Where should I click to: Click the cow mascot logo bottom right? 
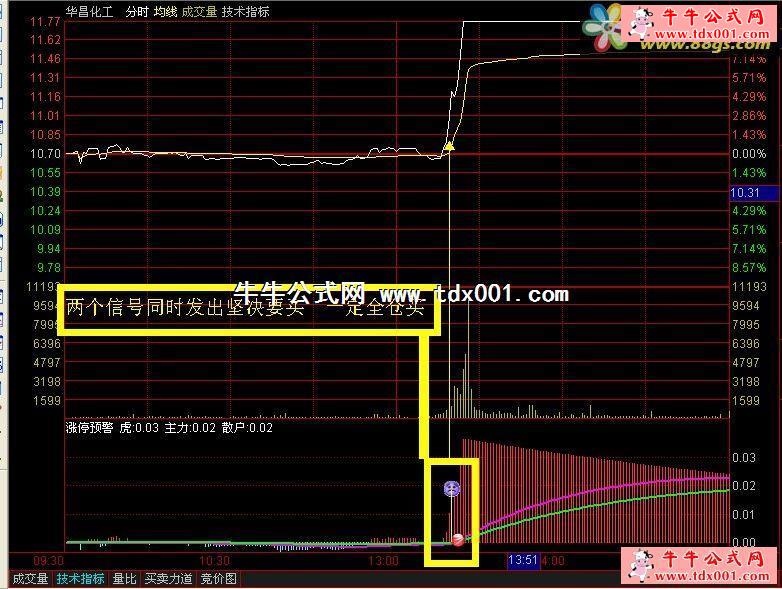(x=641, y=565)
